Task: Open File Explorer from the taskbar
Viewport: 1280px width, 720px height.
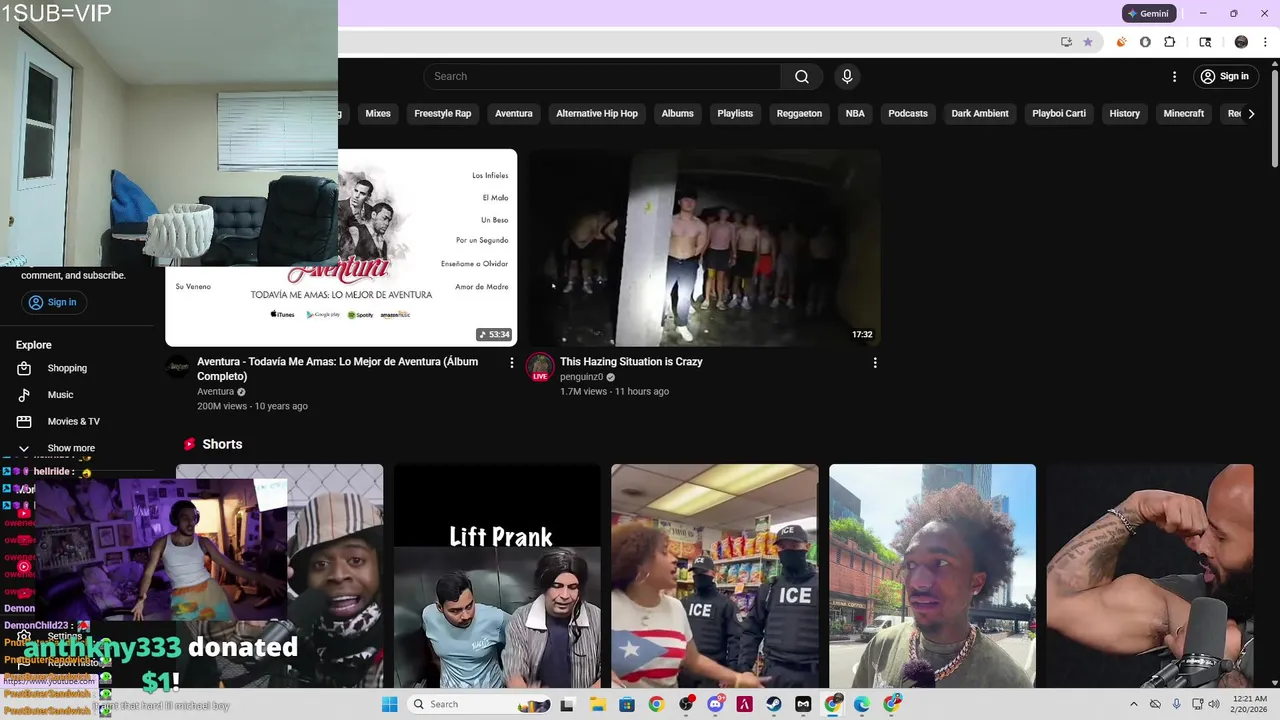Action: coord(597,704)
